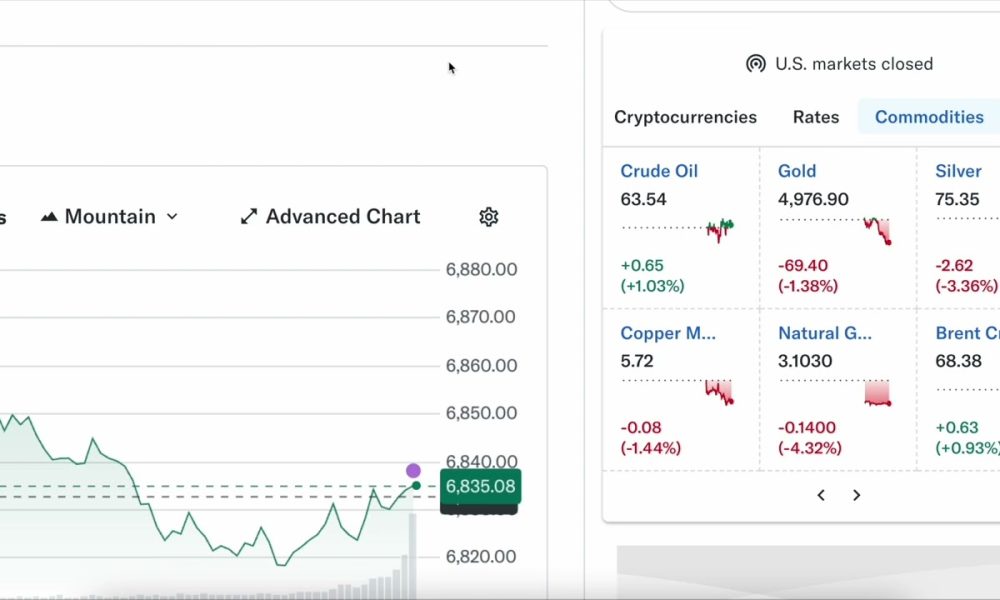Follow the Gold commodity link
Screen dimensions: 1000x600
(x=797, y=171)
